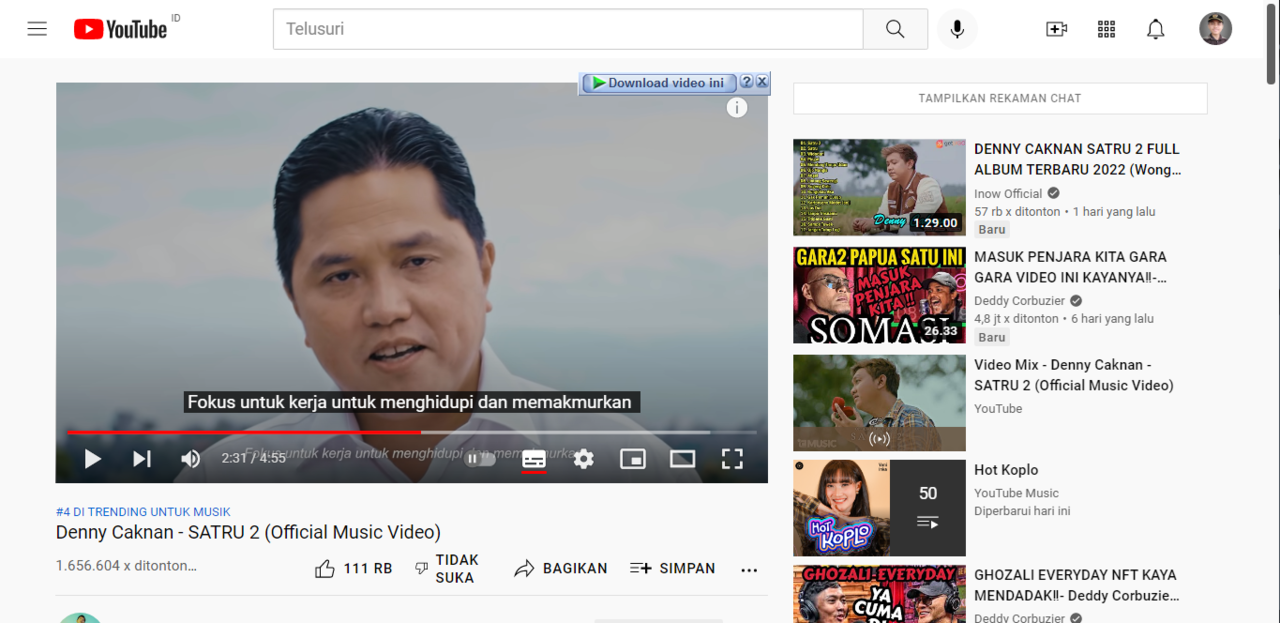Viewport: 1280px width, 623px height.
Task: Open GHOZALI EVERYDAY video thumbnail
Action: 879,594
